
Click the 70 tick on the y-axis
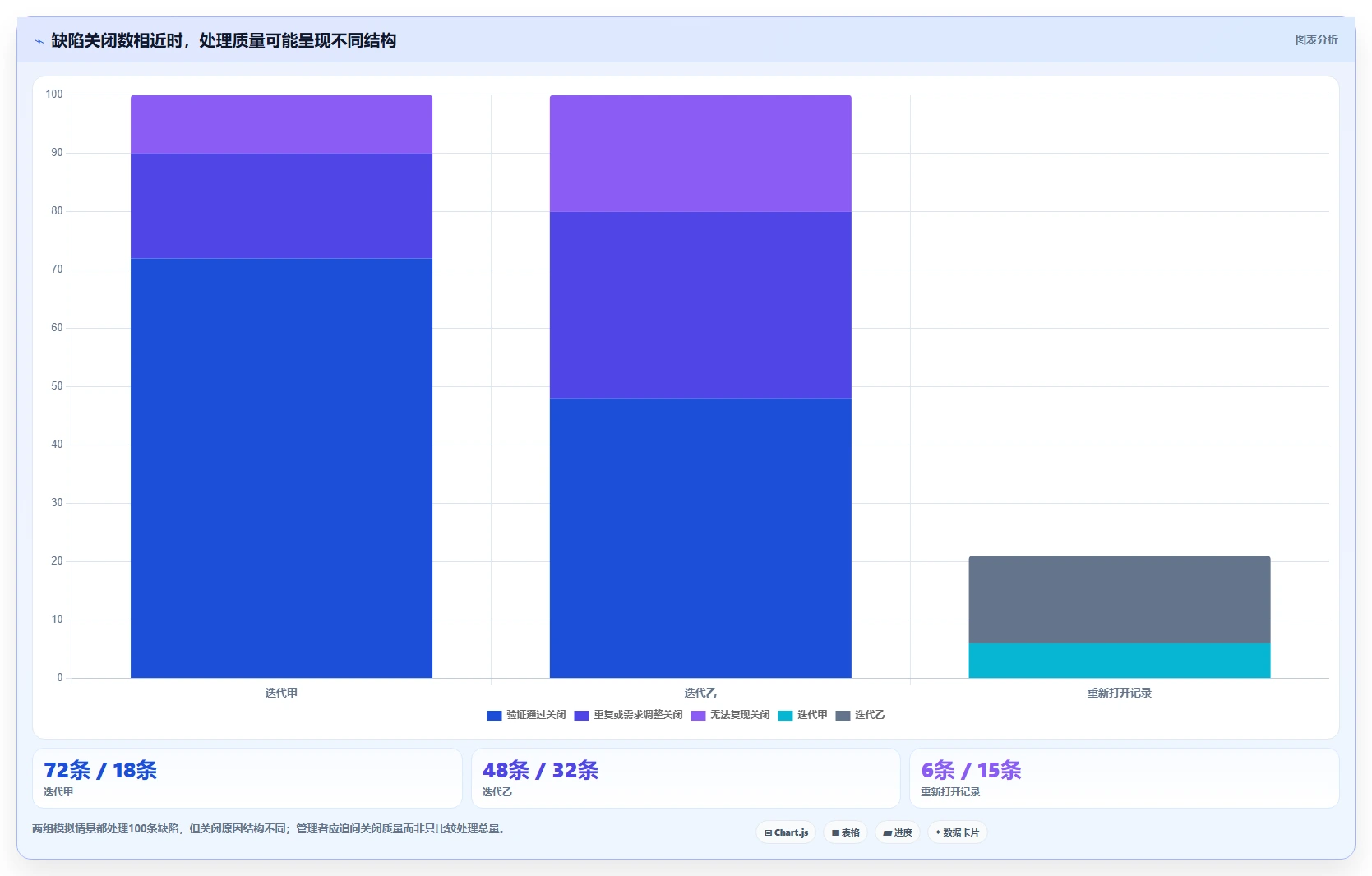[57, 270]
